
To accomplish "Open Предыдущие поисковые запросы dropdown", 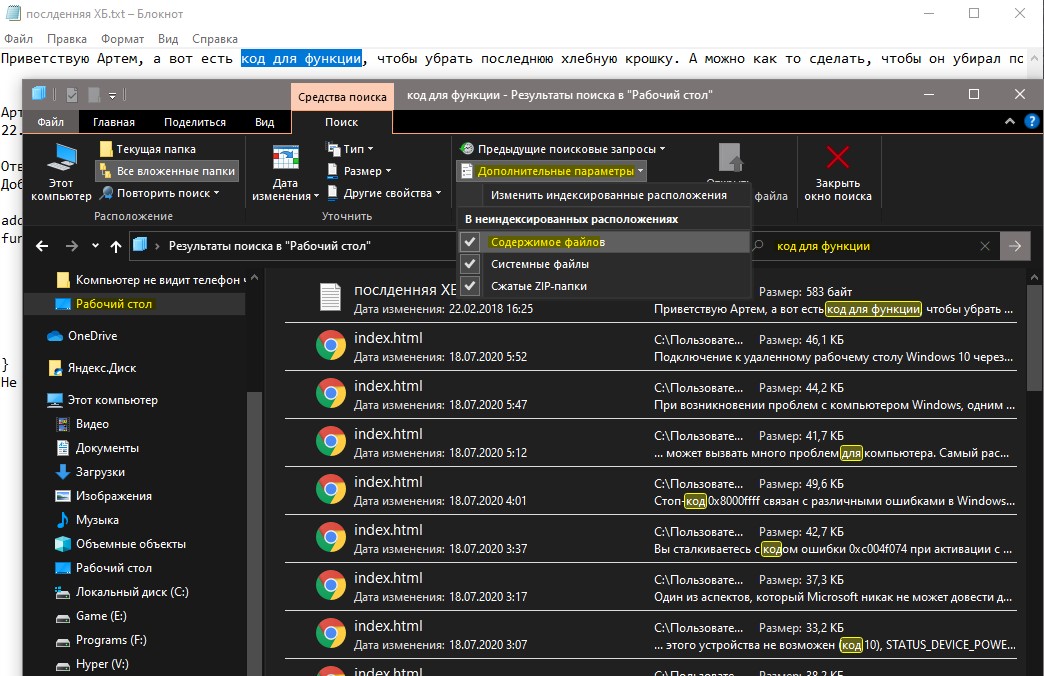I will [563, 149].
